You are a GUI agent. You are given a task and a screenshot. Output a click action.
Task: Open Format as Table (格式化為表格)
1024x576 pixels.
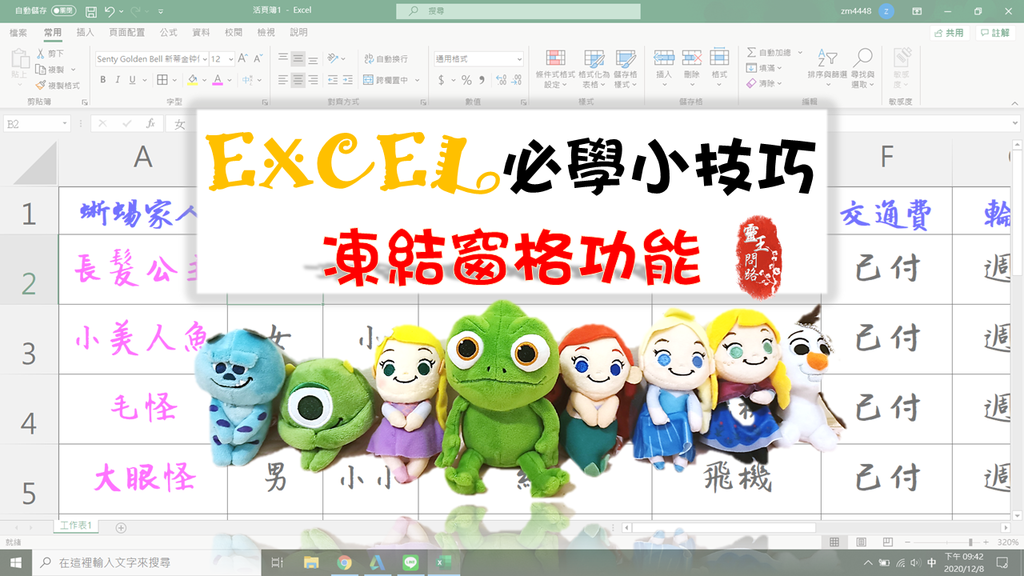pos(594,69)
